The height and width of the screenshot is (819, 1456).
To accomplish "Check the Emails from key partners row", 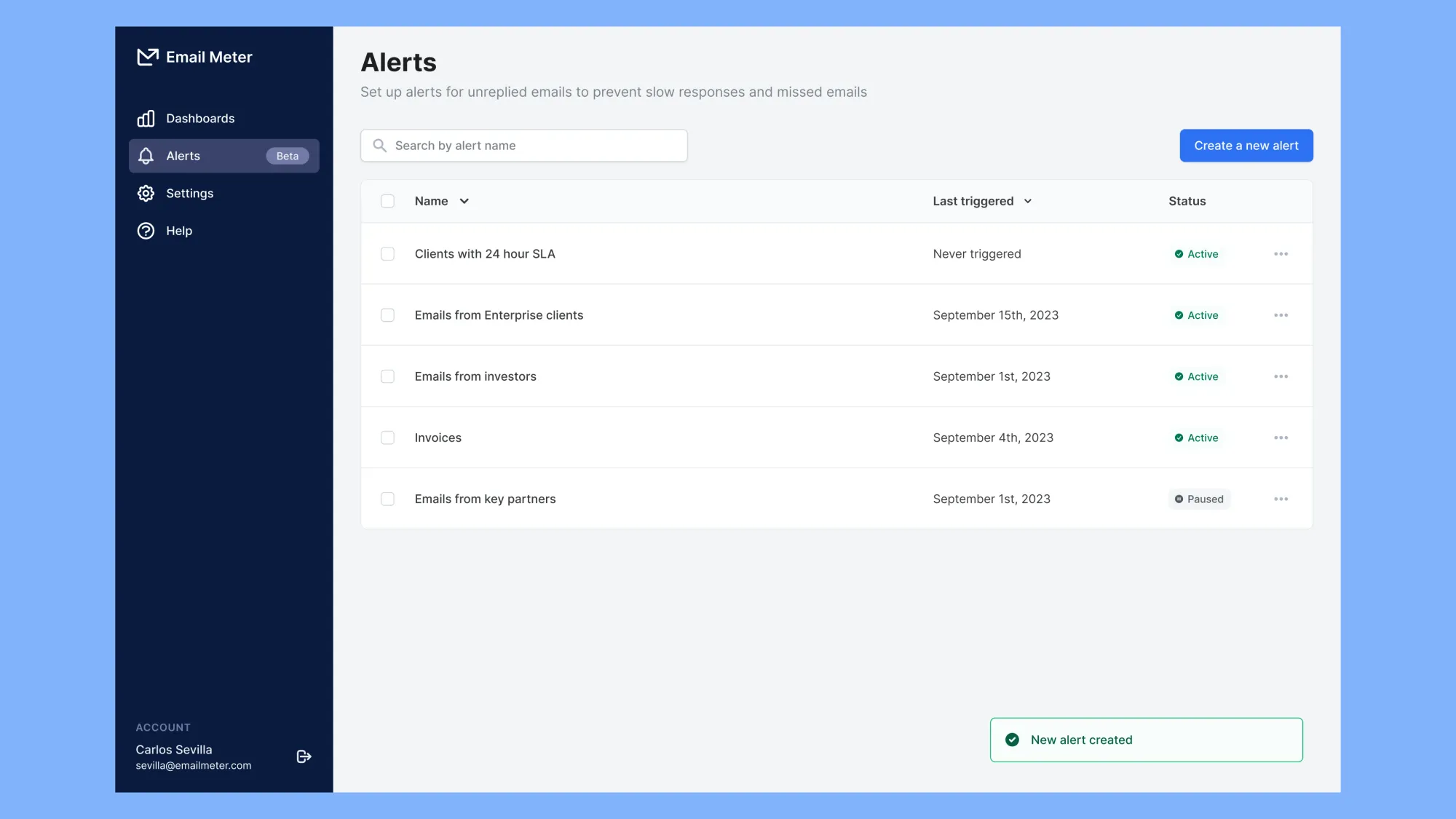I will click(387, 499).
